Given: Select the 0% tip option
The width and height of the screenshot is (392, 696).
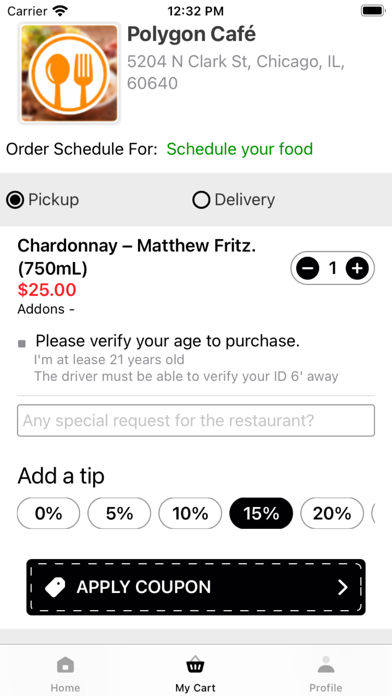Looking at the screenshot, I should point(48,514).
